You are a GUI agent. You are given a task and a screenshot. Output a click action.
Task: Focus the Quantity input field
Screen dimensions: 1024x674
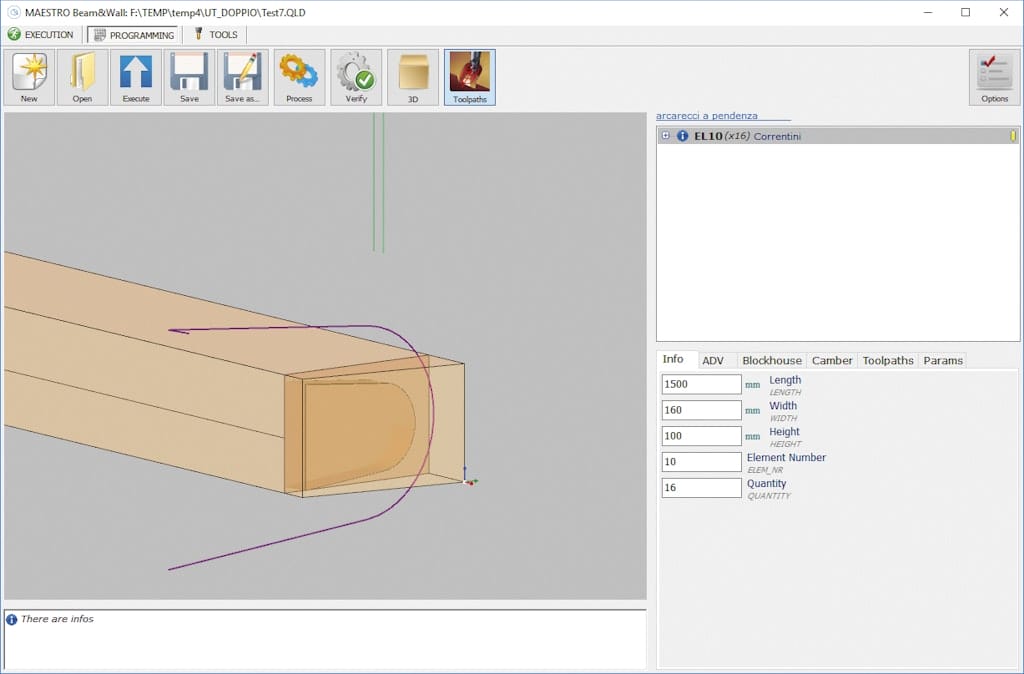[701, 488]
